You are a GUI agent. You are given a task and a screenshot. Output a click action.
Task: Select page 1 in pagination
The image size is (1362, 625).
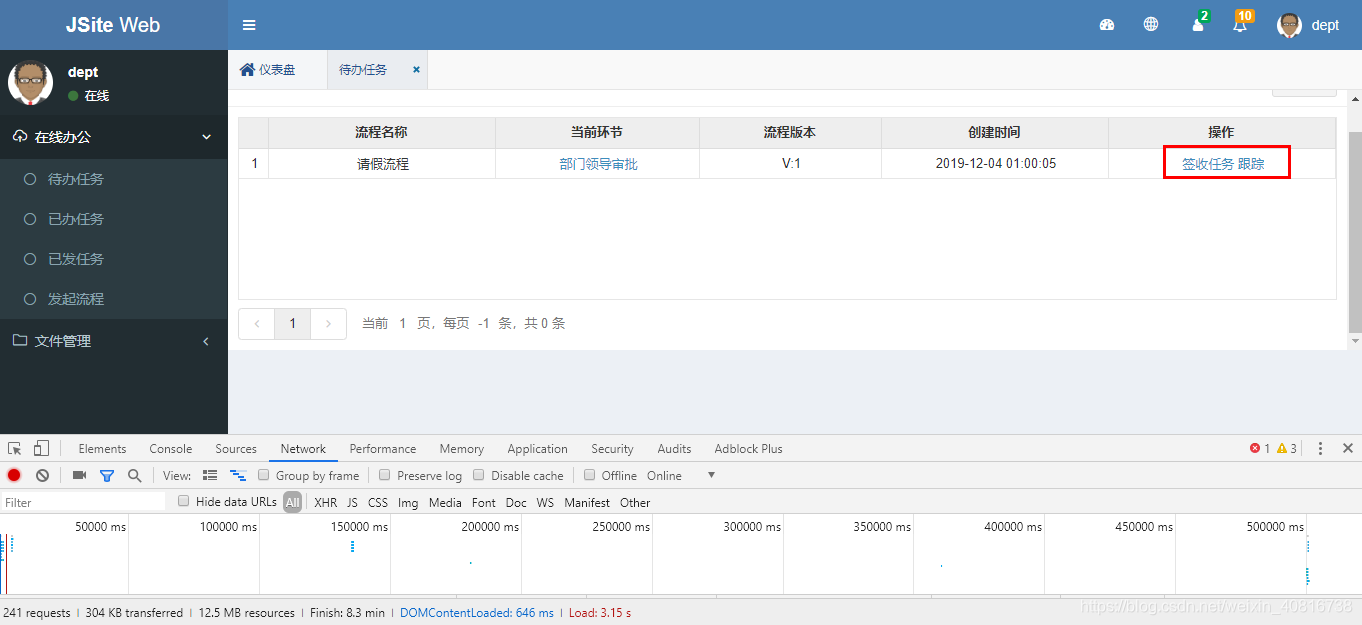[293, 324]
